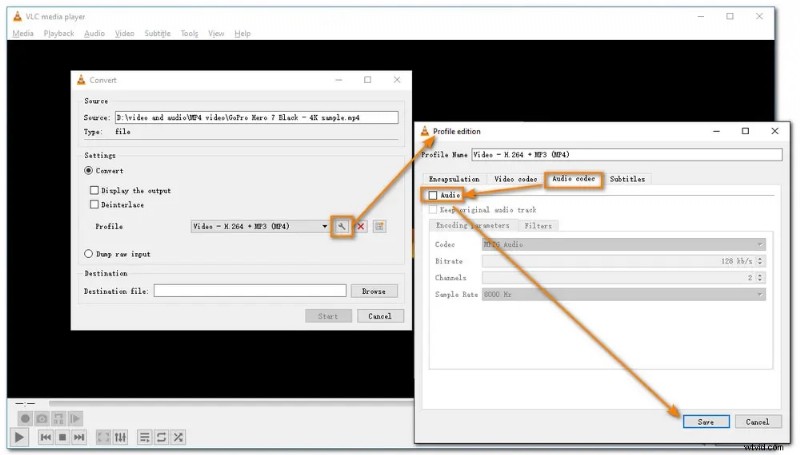The width and height of the screenshot is (800, 455).
Task: Open the Encoding parameters sub-tab
Action: click(x=472, y=225)
